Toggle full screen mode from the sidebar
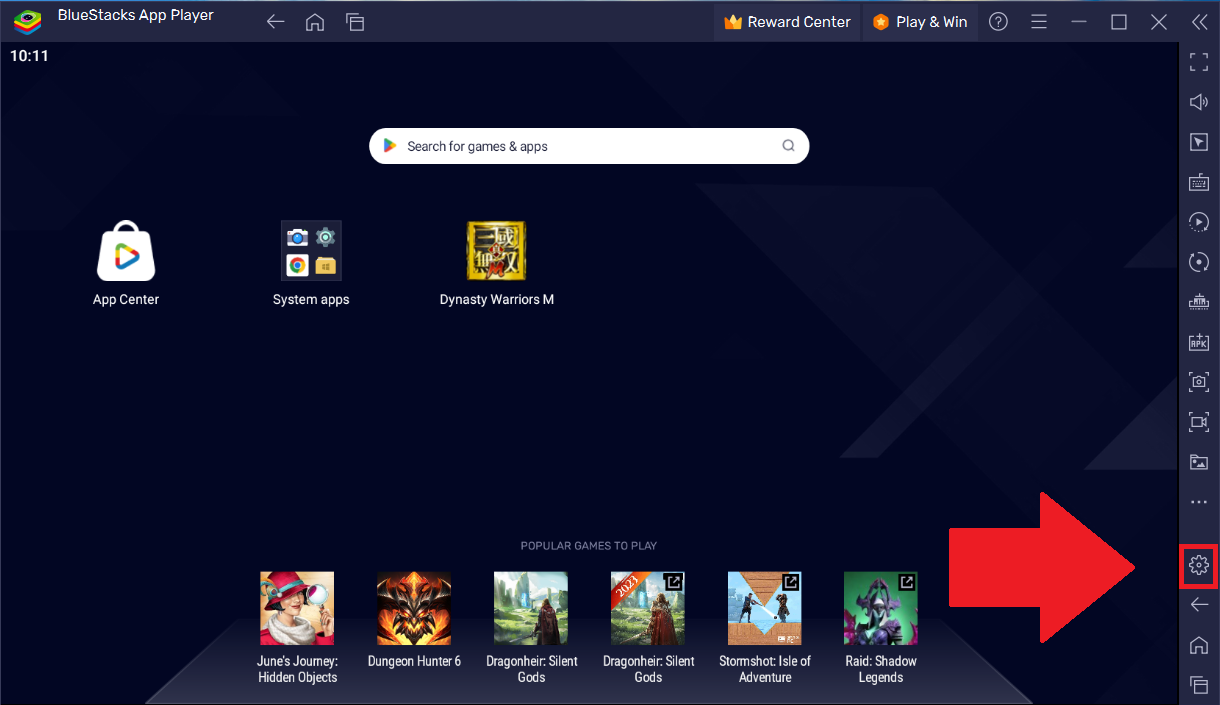Image resolution: width=1220 pixels, height=705 pixels. [x=1198, y=62]
